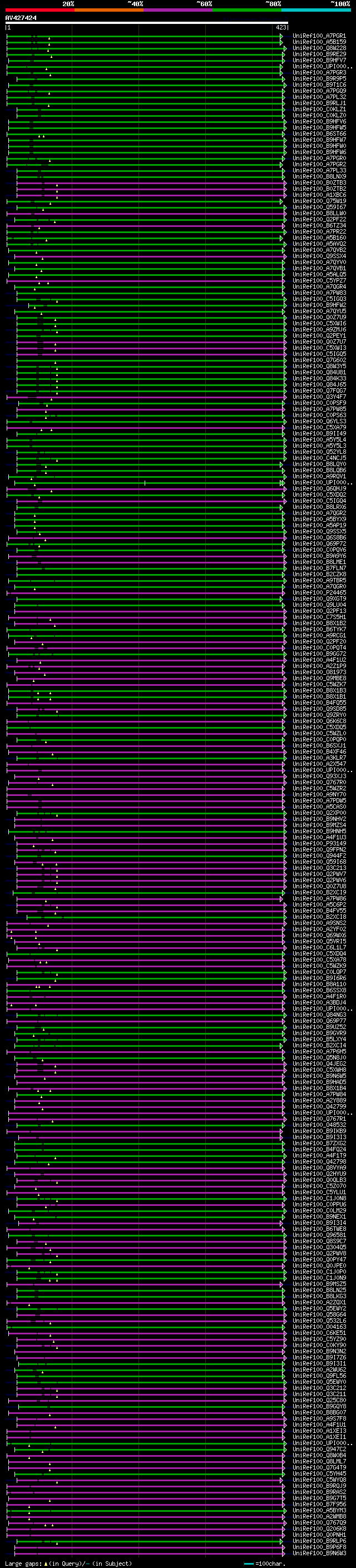Select hit label UniRef100_B6ST66
Image resolution: width=356 pixels, height=1568 pixels.
pyautogui.click(x=319, y=134)
